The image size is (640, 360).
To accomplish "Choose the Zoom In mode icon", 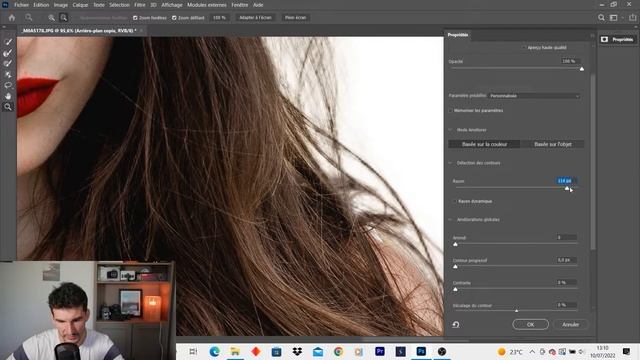I will point(51,18).
